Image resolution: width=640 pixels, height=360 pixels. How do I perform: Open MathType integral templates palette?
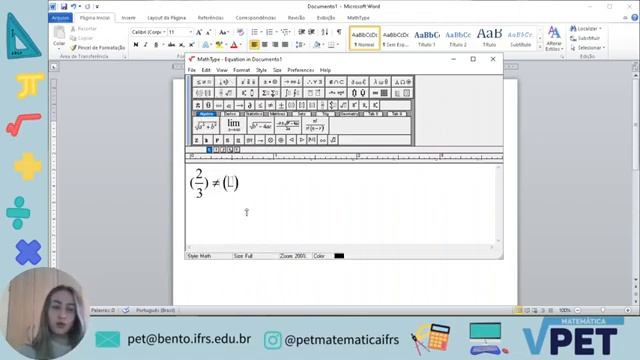point(292,93)
